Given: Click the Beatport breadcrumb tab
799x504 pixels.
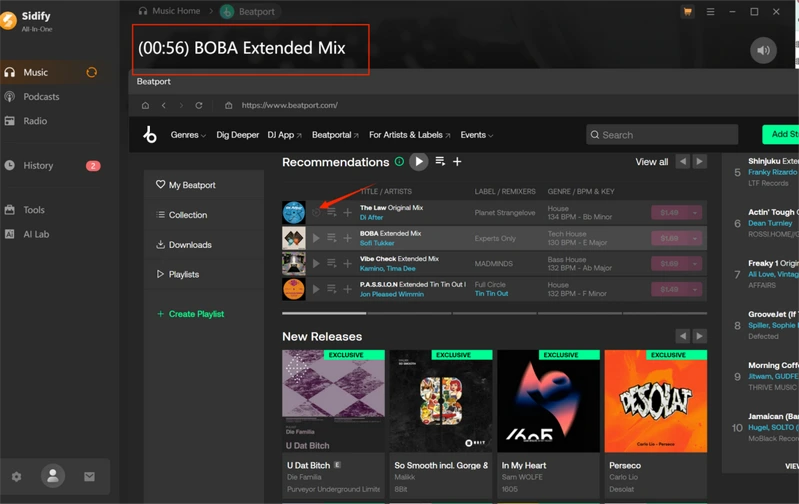Looking at the screenshot, I should click(250, 11).
